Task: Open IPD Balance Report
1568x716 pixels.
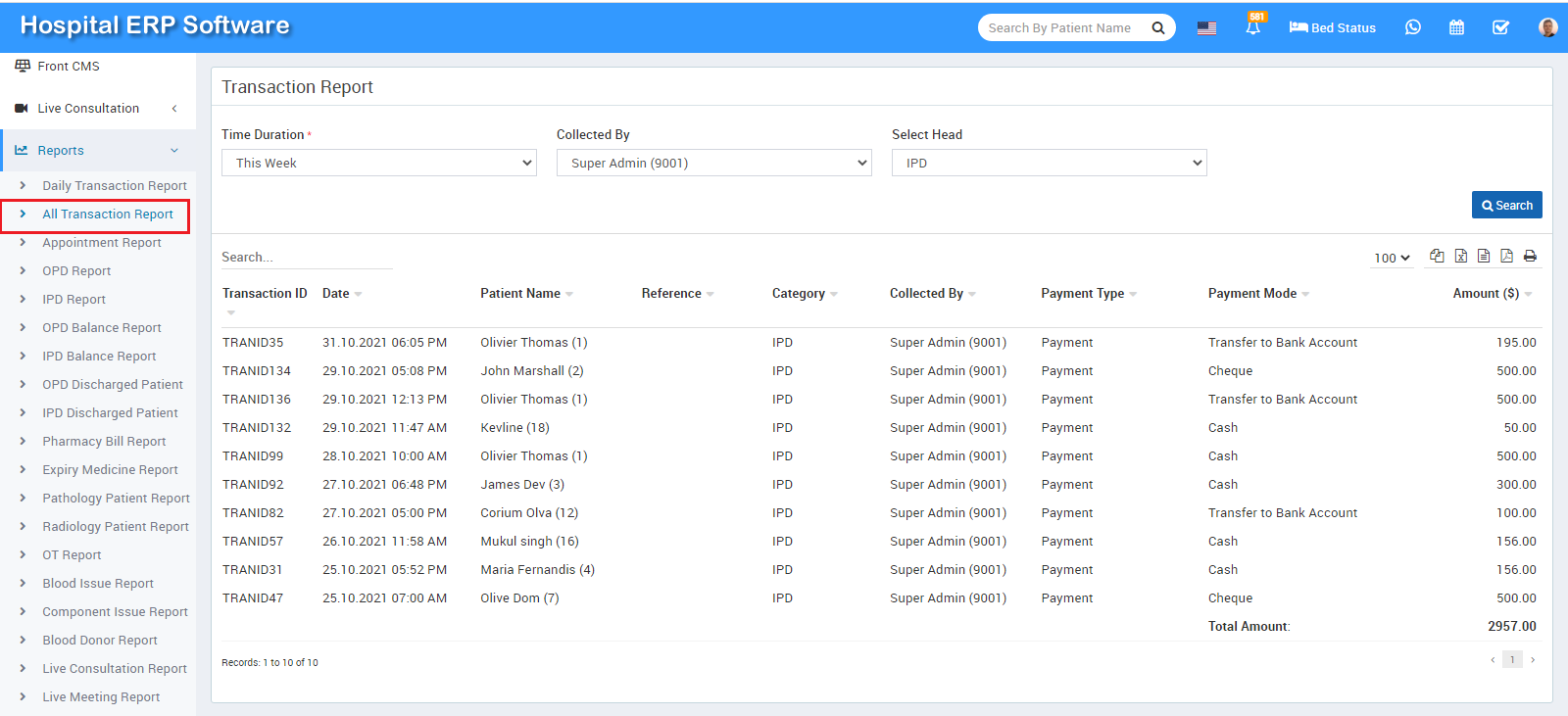Action: [x=99, y=356]
